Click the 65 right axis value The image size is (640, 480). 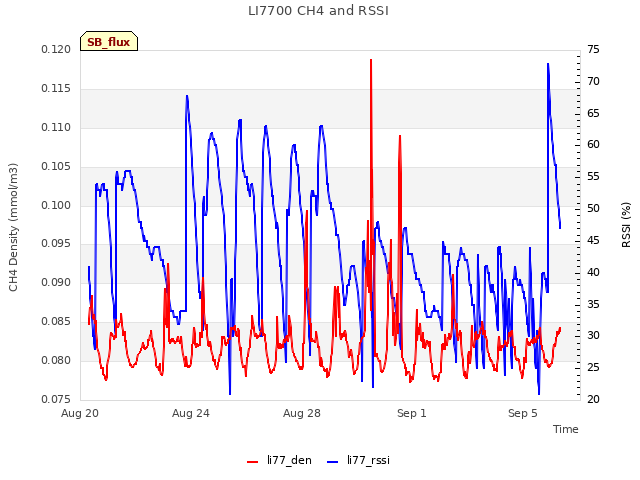point(593,113)
